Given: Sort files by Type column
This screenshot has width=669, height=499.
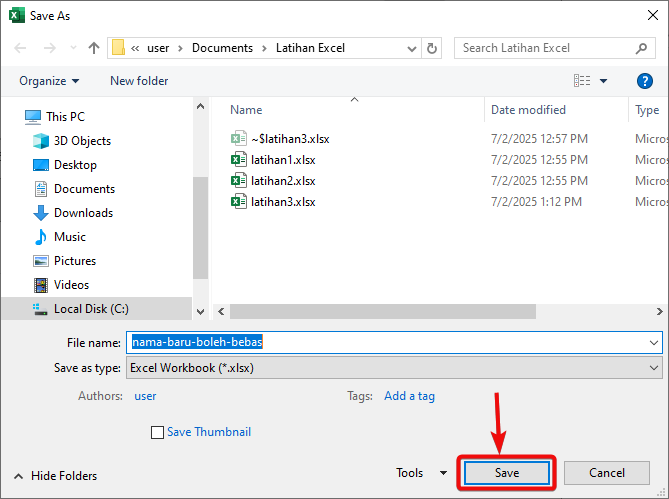Looking at the screenshot, I should 648,110.
